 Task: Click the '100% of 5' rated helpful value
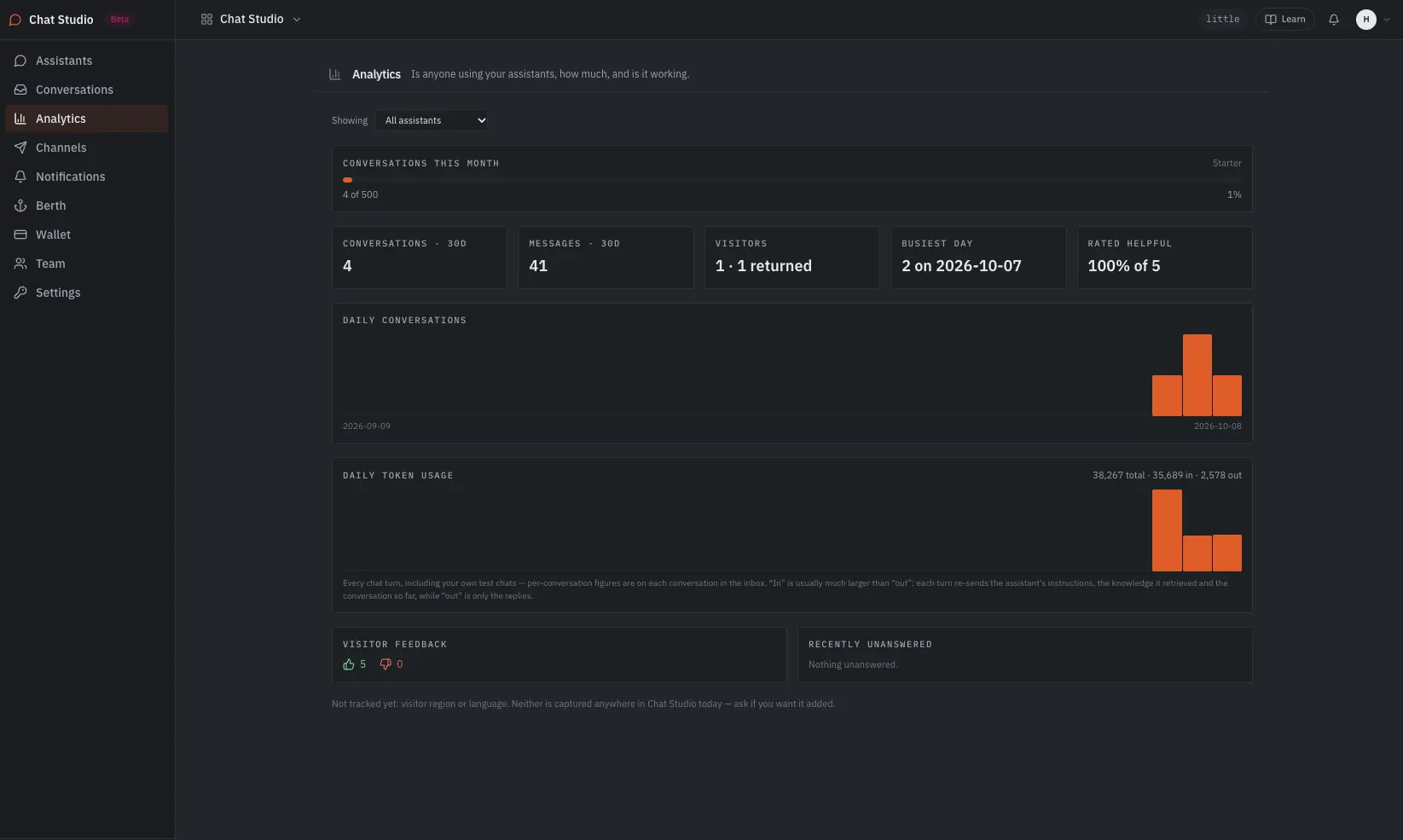pos(1123,266)
